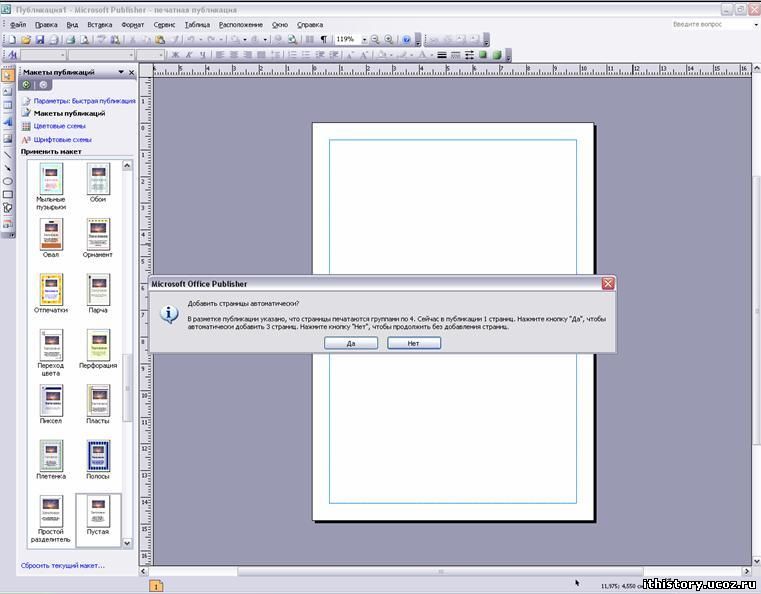Open the Вид menu
761x594 pixels.
[x=72, y=24]
